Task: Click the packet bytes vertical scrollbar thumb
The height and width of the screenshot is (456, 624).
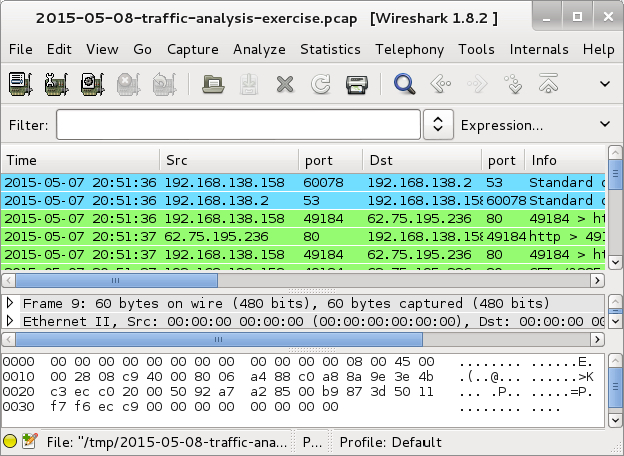Action: click(x=615, y=386)
